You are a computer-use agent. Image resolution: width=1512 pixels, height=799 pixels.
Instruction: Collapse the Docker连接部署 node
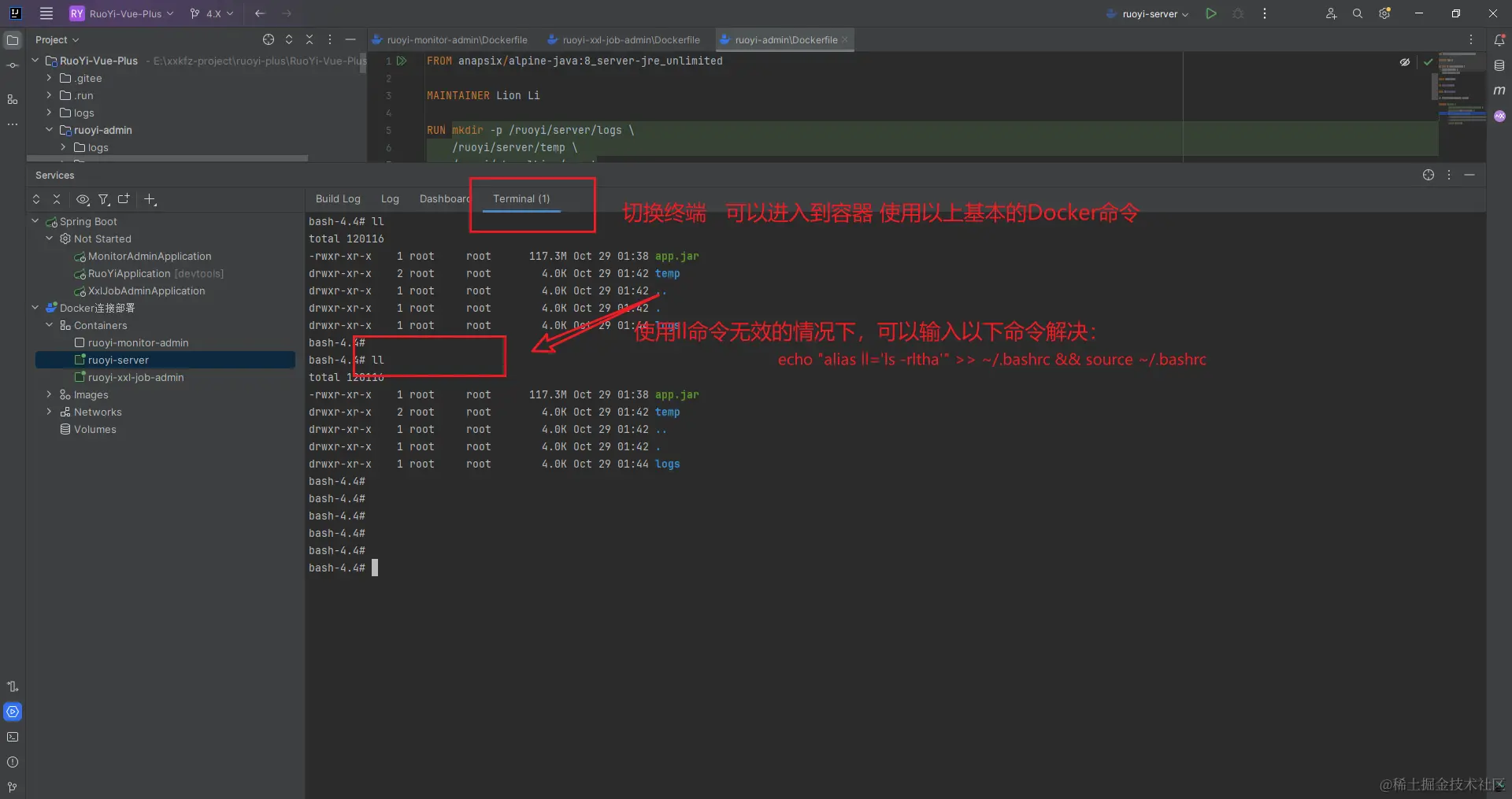point(35,308)
